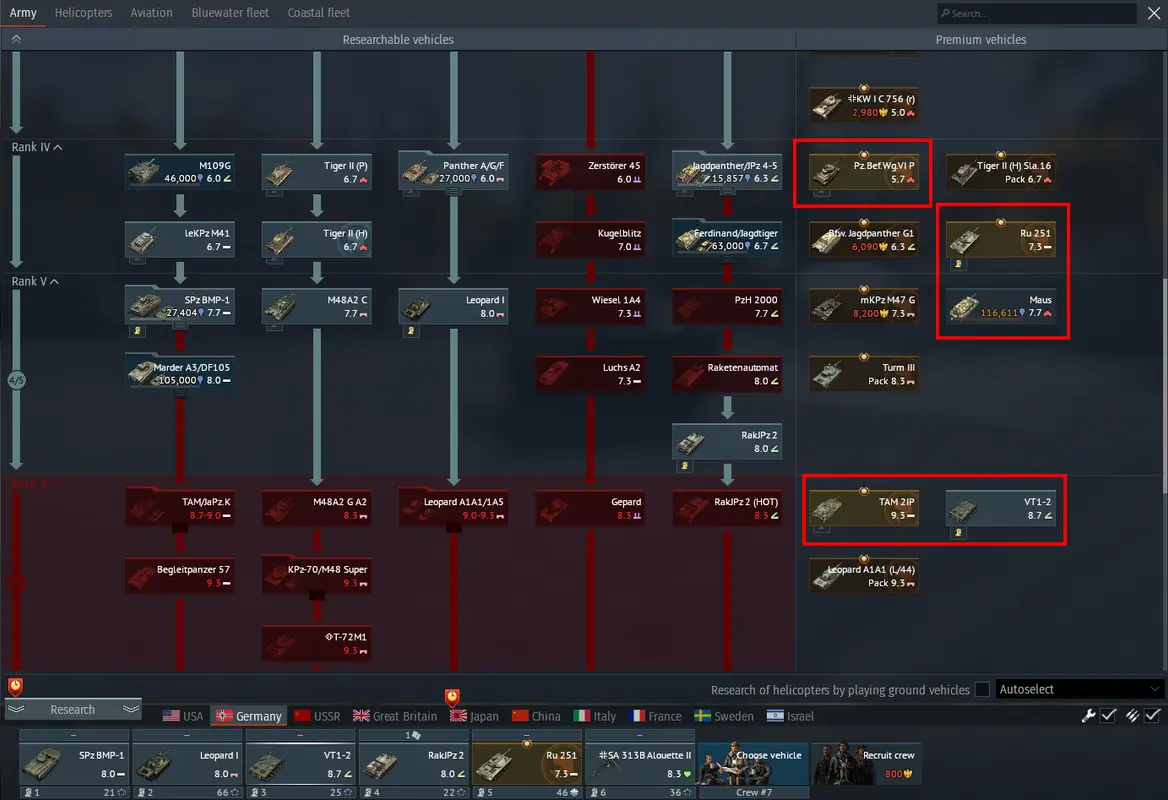Switch to the Helicopters tab
Viewport: 1168px width, 800px height.
[x=84, y=13]
